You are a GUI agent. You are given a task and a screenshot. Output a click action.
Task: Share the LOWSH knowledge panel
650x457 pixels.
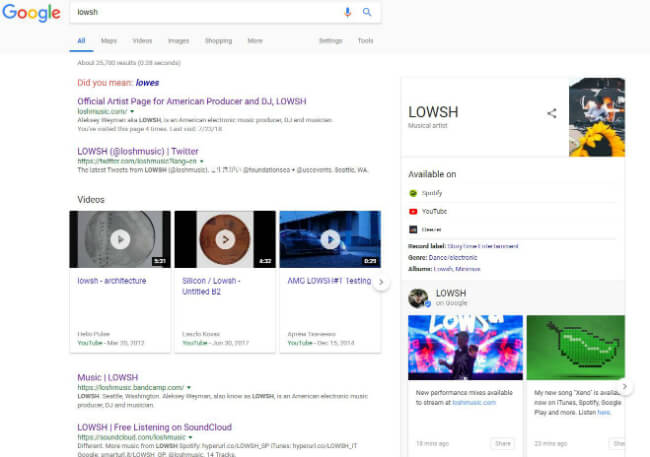click(x=552, y=113)
